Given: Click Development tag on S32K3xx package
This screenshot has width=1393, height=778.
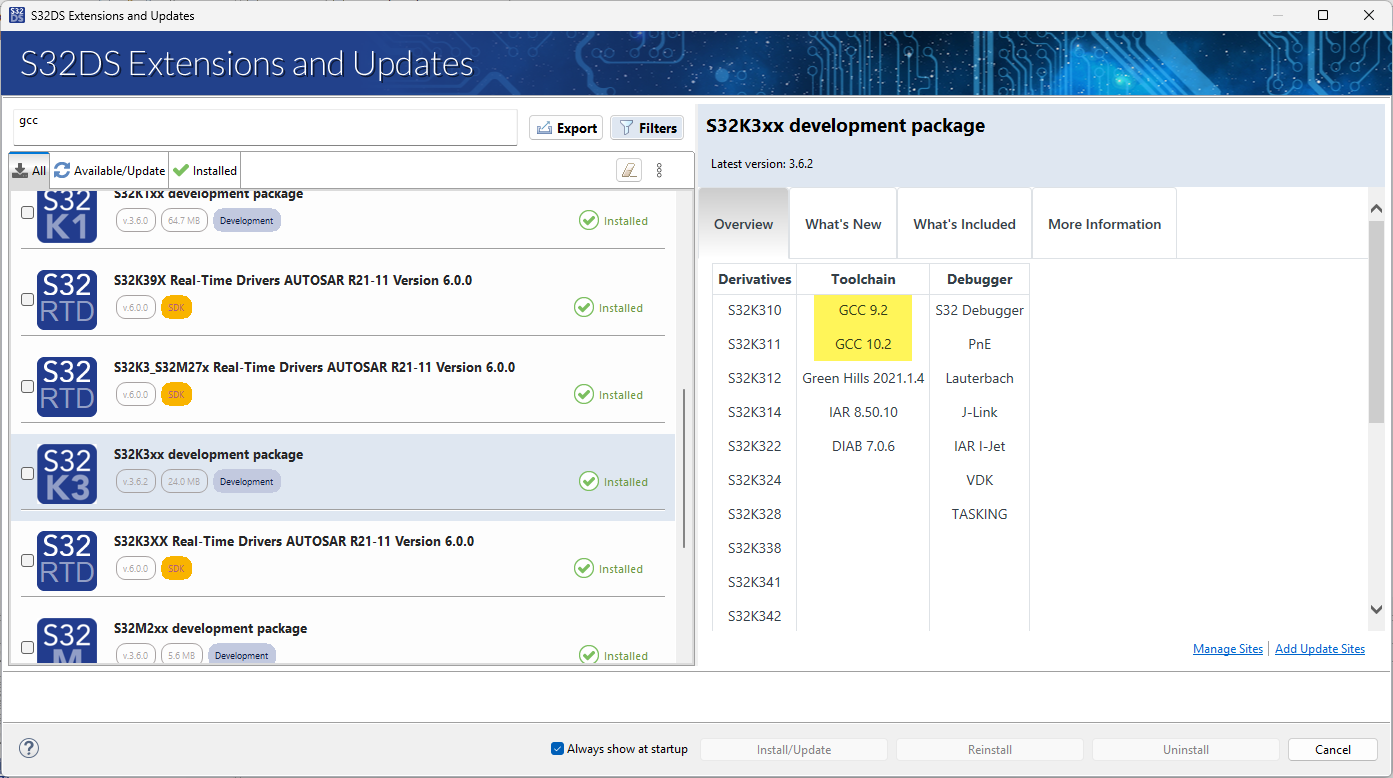Looking at the screenshot, I should [247, 481].
